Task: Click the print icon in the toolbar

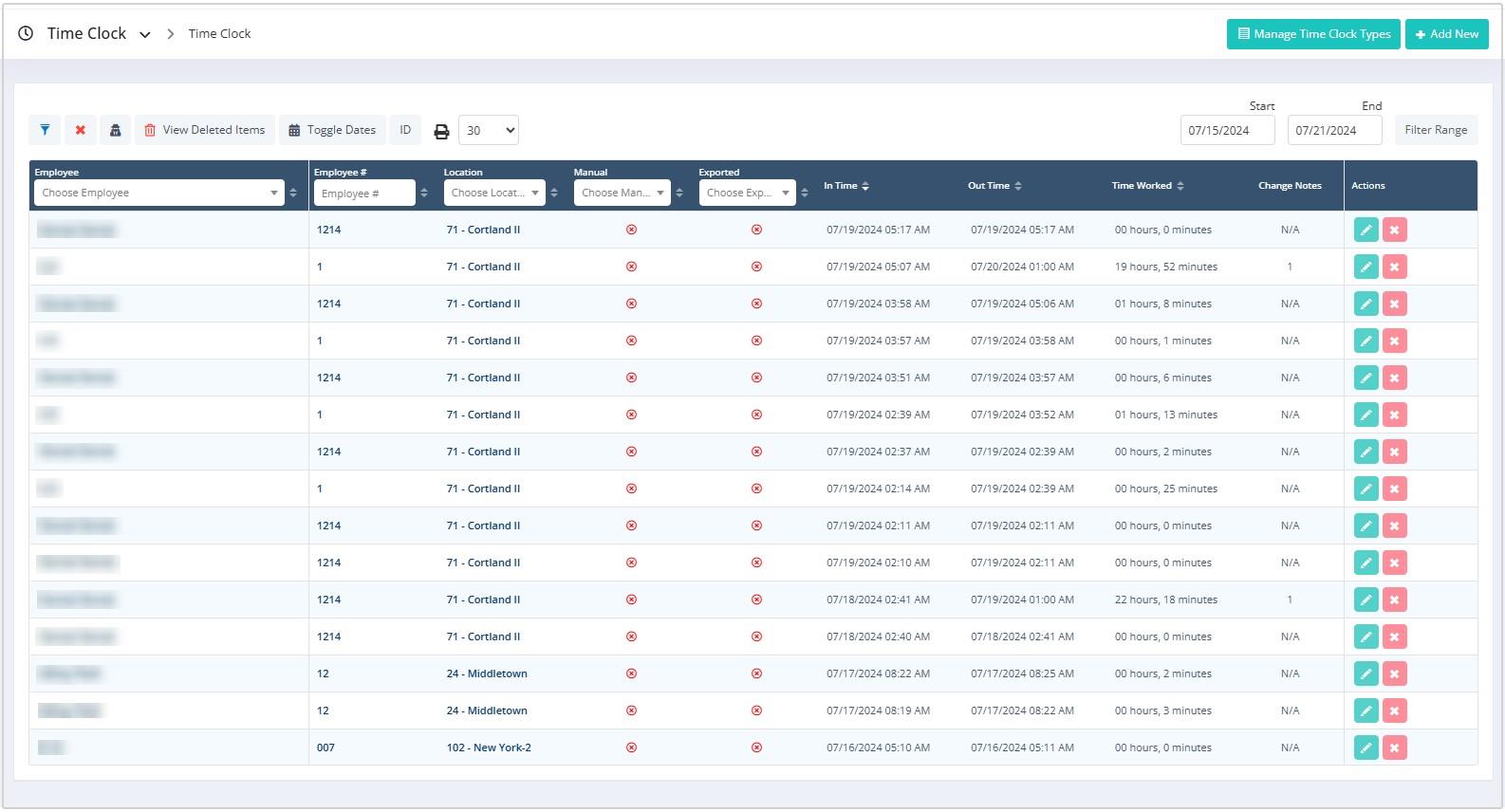Action: click(x=441, y=131)
